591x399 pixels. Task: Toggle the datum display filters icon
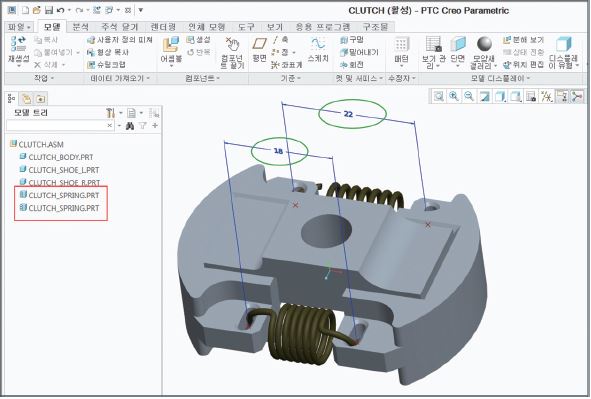click(546, 96)
